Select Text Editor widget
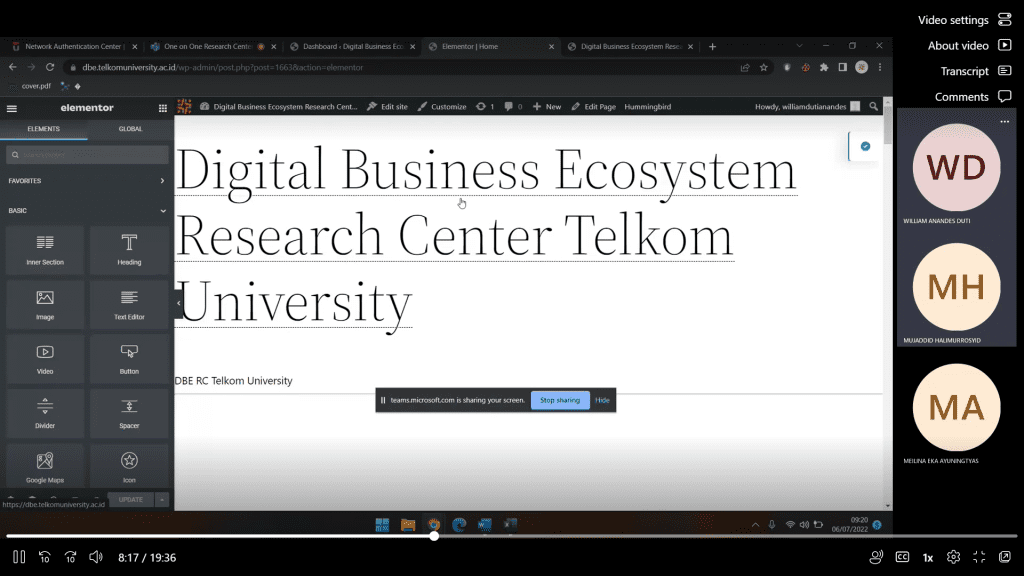The image size is (1024, 576). point(129,305)
